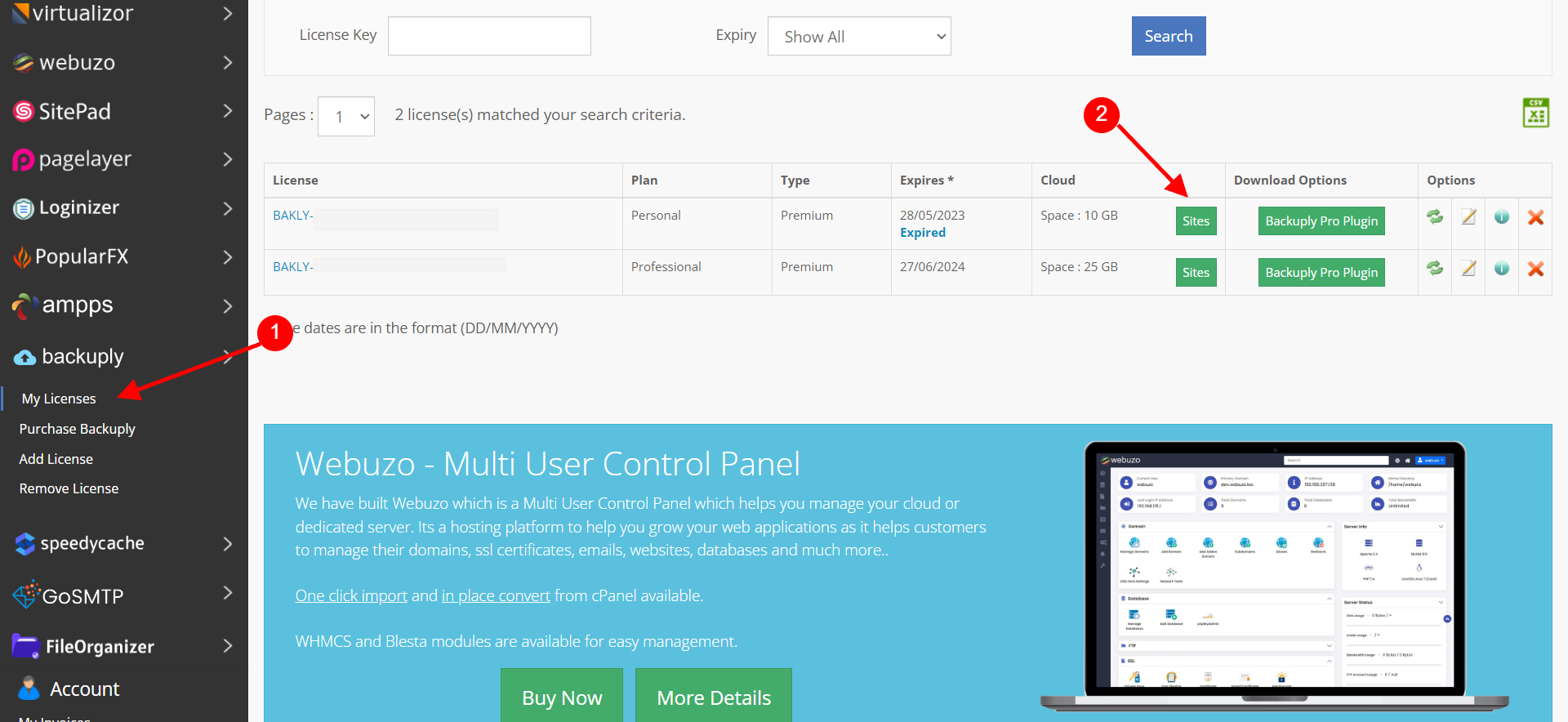The height and width of the screenshot is (722, 1568).
Task: Click the Backuply cloud icon
Action: [x=25, y=357]
